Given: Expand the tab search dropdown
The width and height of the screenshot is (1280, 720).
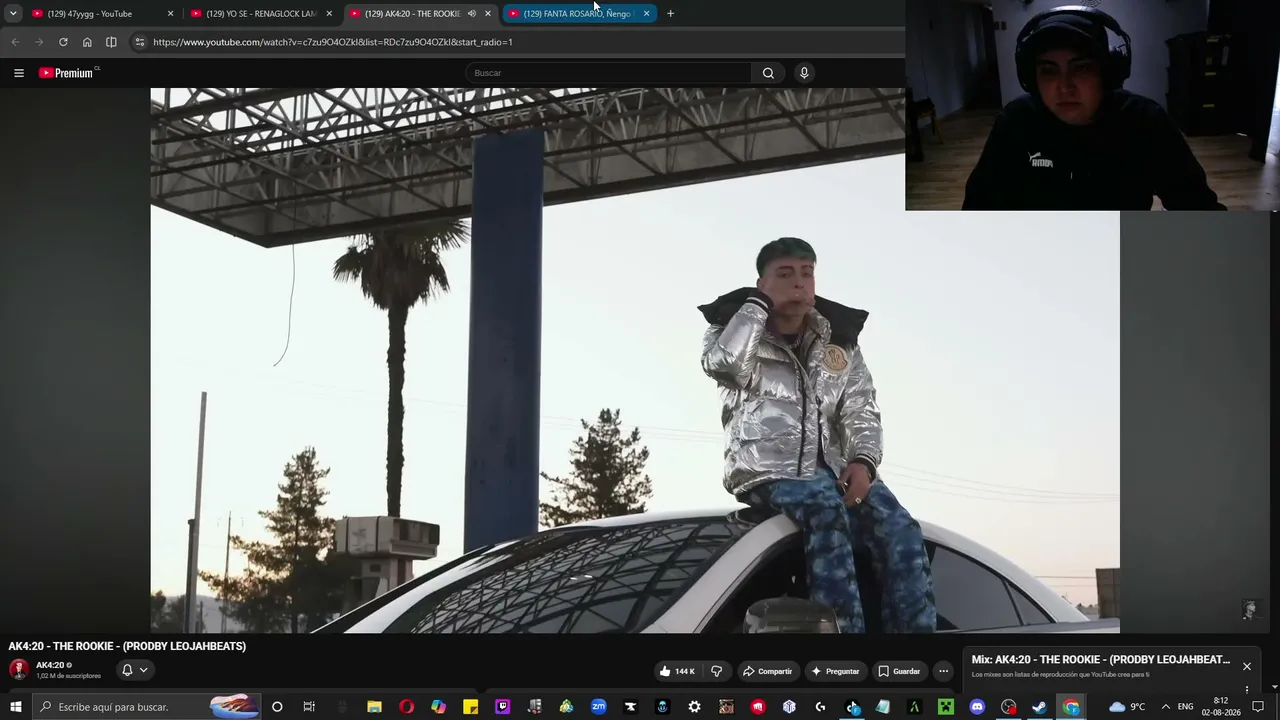Looking at the screenshot, I should pyautogui.click(x=13, y=14).
